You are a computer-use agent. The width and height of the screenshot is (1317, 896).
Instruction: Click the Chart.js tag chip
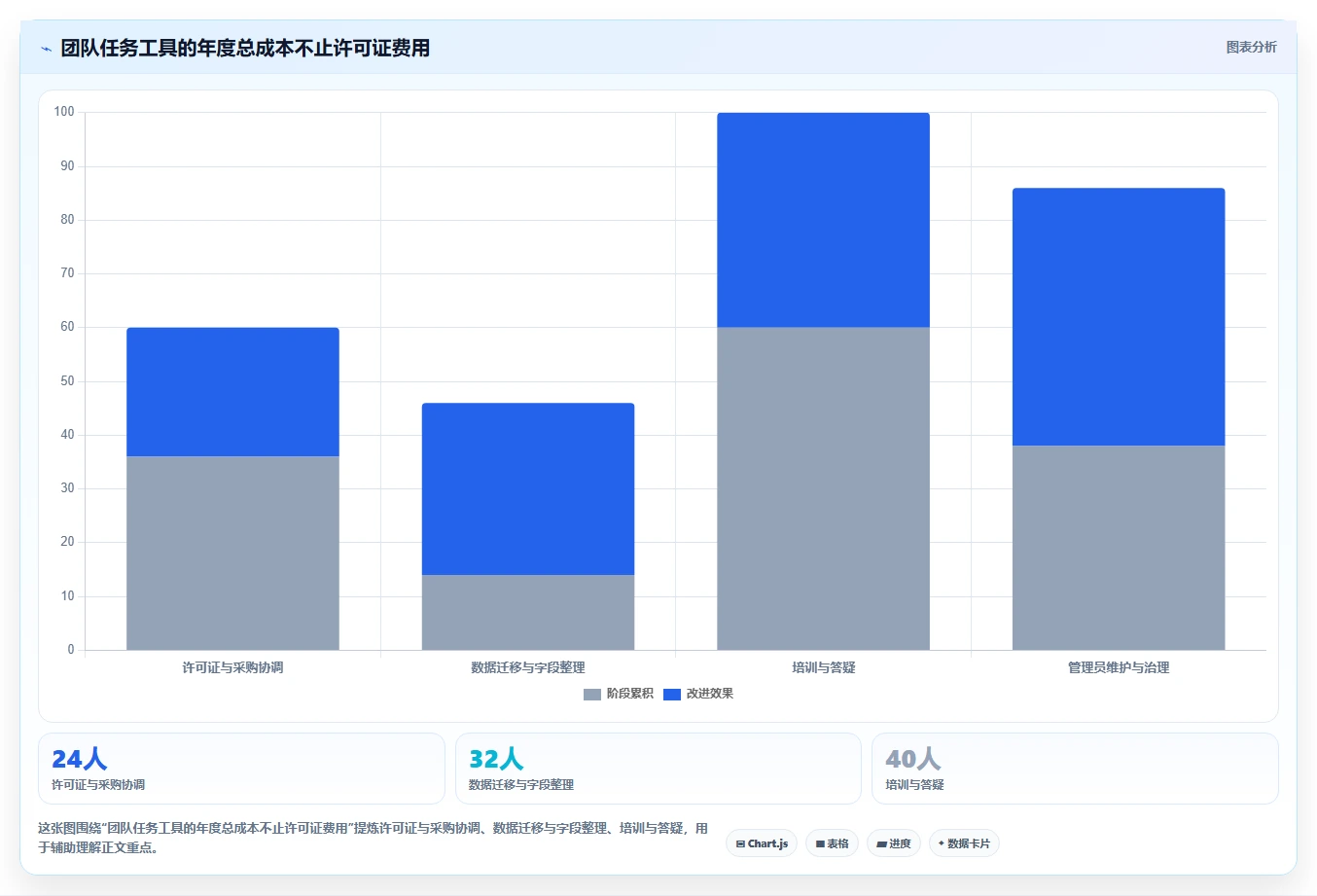pos(762,843)
